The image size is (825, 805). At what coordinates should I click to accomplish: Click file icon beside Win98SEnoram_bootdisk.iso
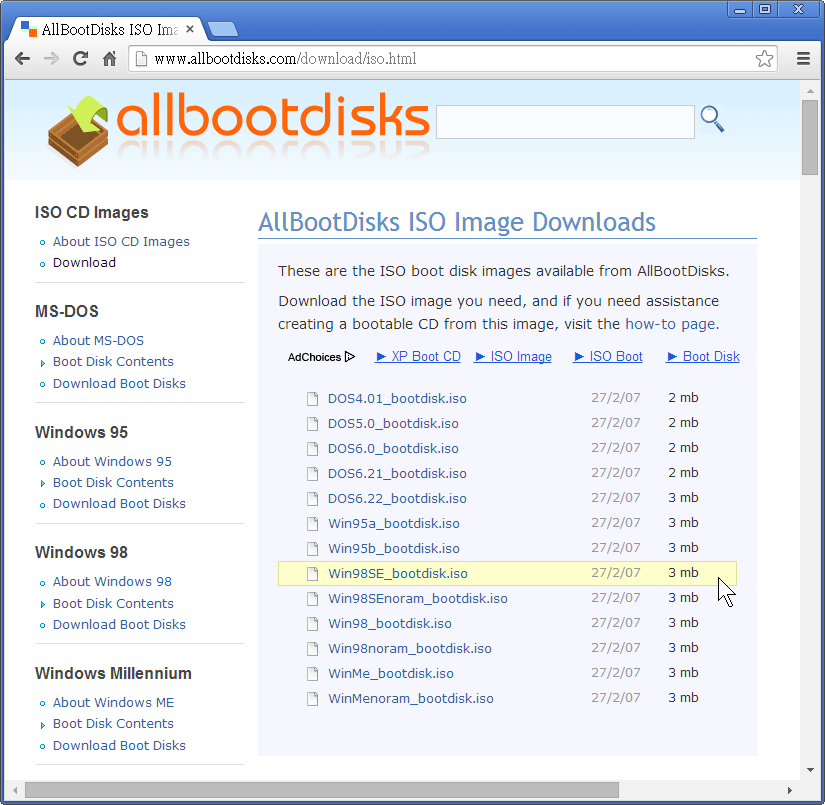pyautogui.click(x=313, y=599)
